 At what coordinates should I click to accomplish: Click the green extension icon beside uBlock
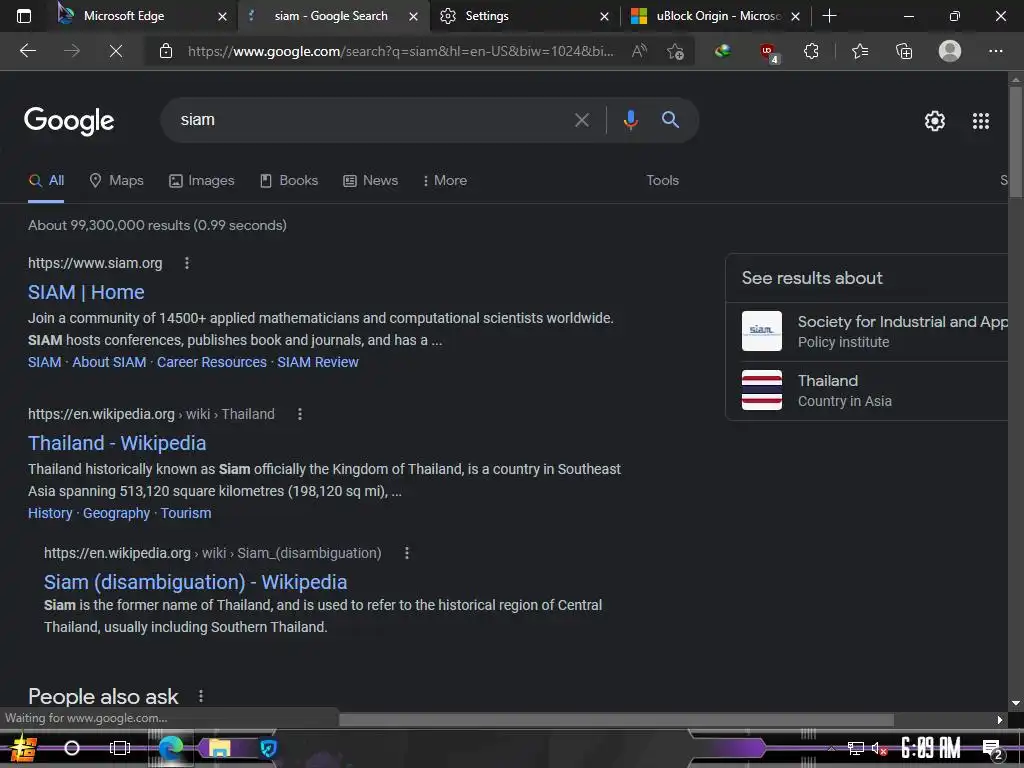(x=722, y=51)
